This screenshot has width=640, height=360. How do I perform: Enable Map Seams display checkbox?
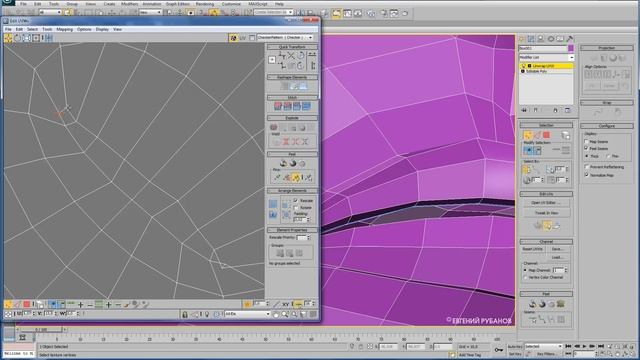coord(587,142)
